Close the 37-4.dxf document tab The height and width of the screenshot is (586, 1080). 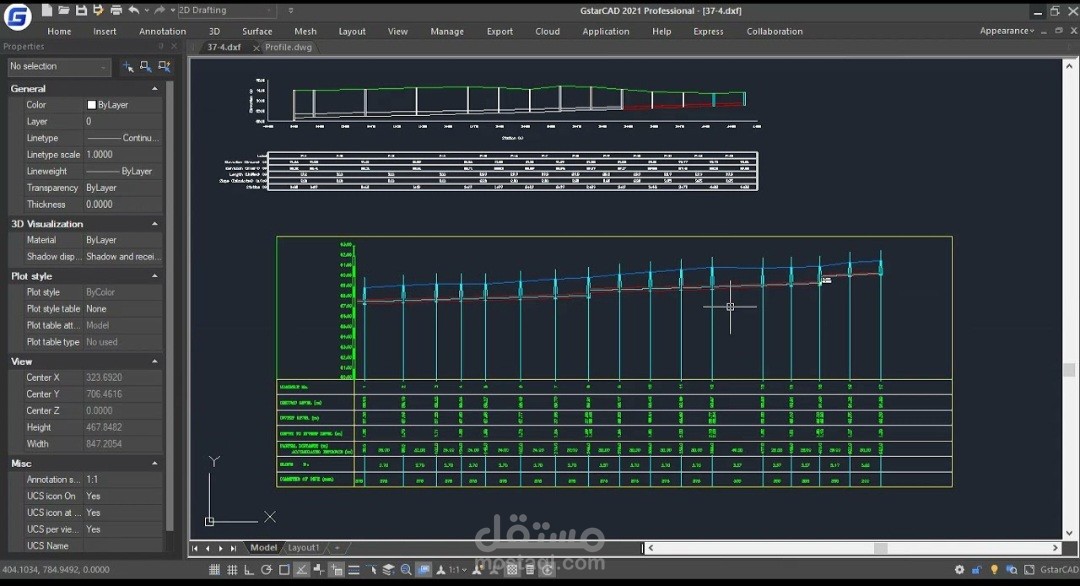tap(256, 48)
